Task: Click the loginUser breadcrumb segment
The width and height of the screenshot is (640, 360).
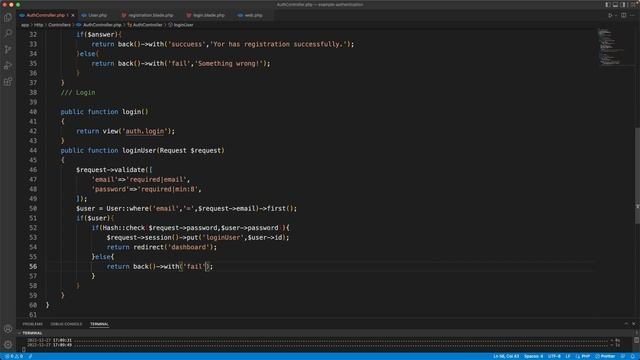Action: click(x=183, y=25)
